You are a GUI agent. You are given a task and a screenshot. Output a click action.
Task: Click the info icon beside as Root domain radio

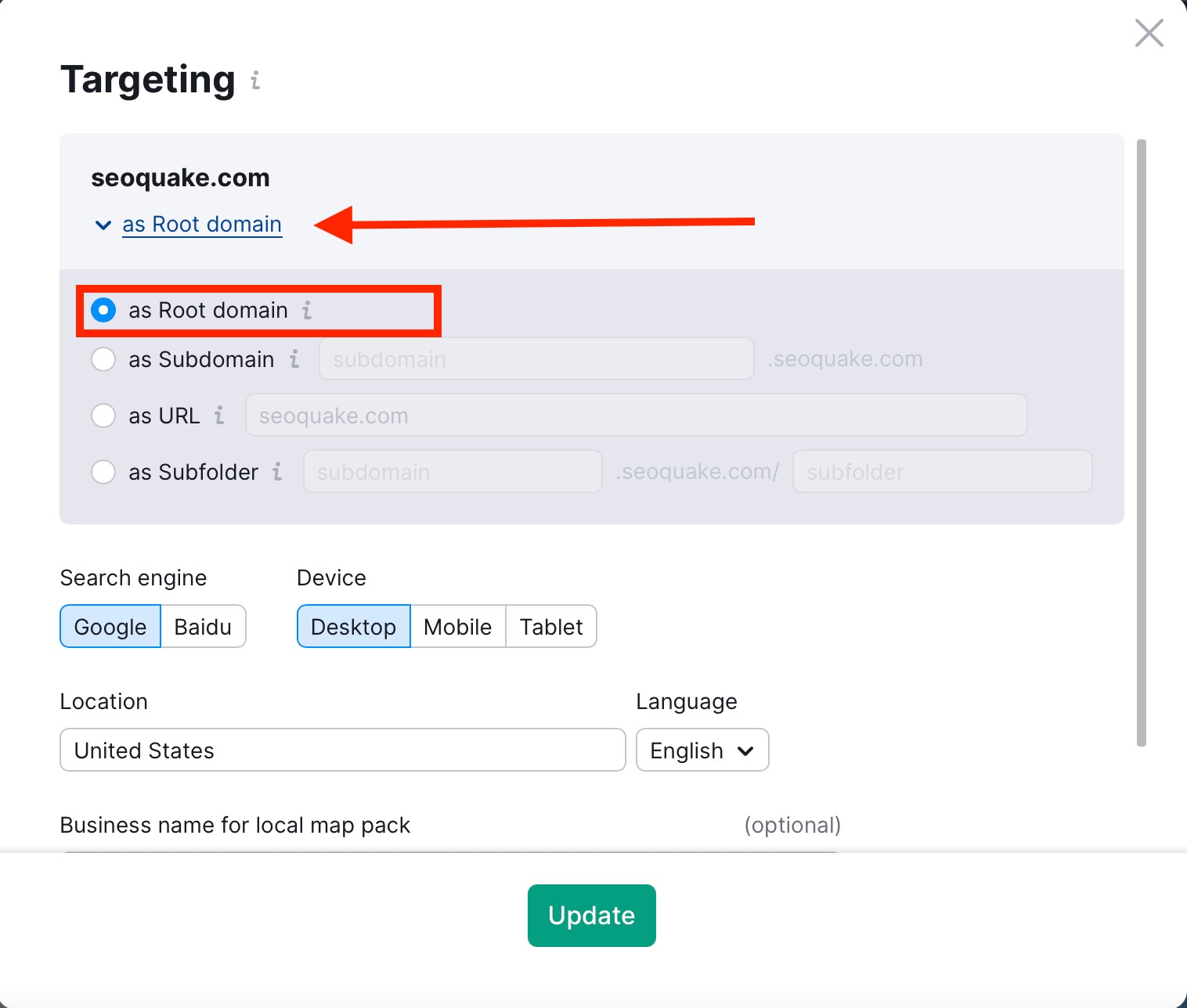307,311
